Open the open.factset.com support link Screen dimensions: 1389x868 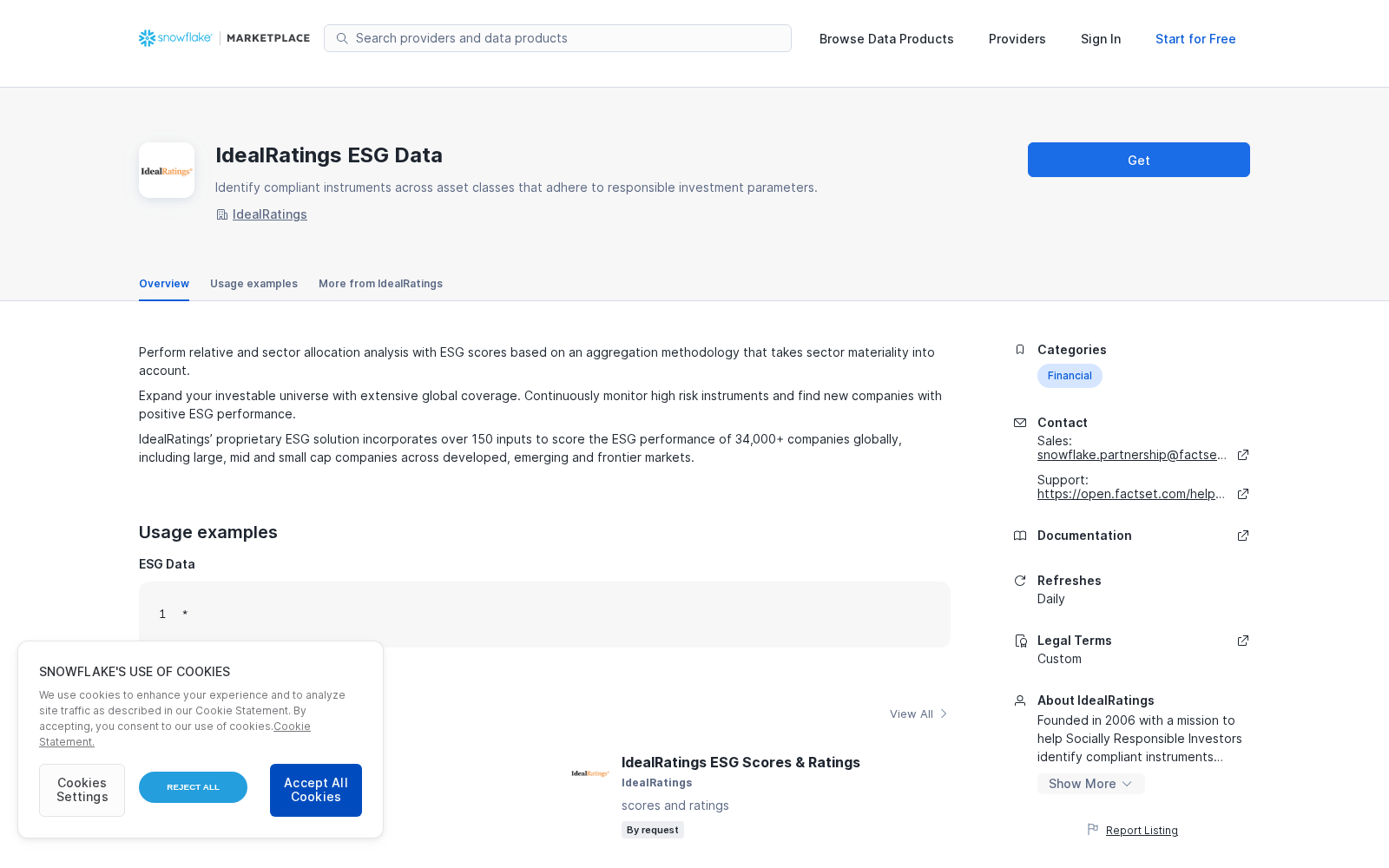click(x=1131, y=494)
